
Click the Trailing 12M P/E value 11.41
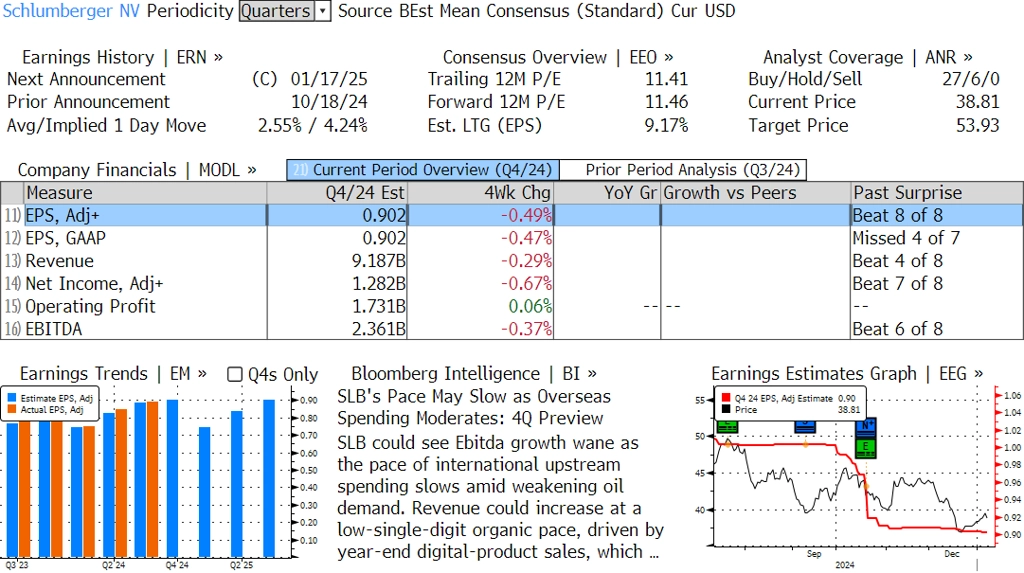click(667, 80)
